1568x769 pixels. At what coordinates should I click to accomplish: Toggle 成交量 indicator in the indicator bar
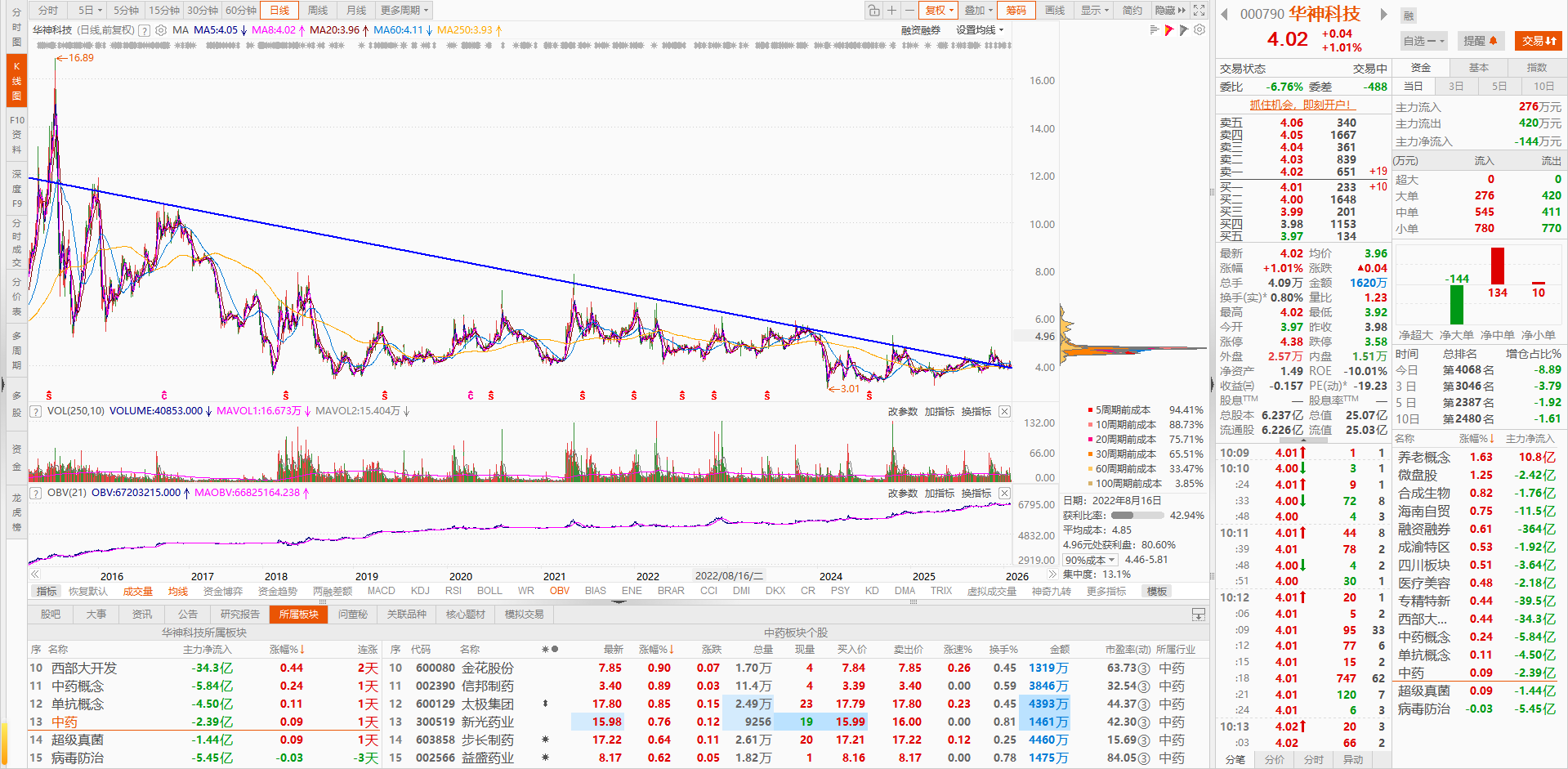138,591
